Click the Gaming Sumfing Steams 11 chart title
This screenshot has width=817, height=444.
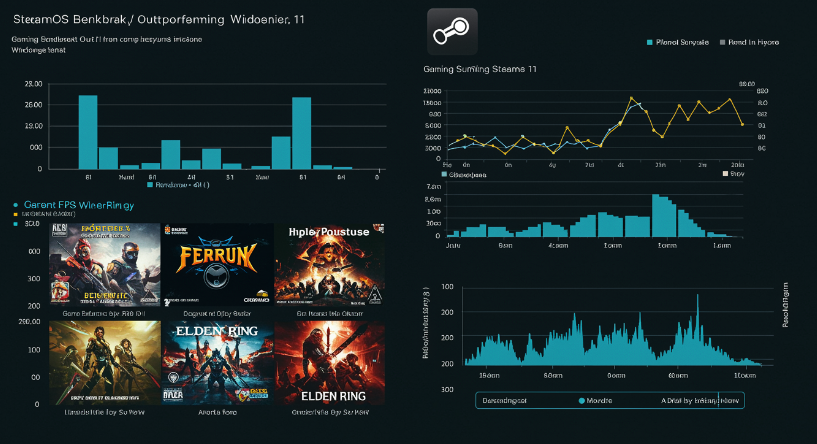pyautogui.click(x=480, y=69)
